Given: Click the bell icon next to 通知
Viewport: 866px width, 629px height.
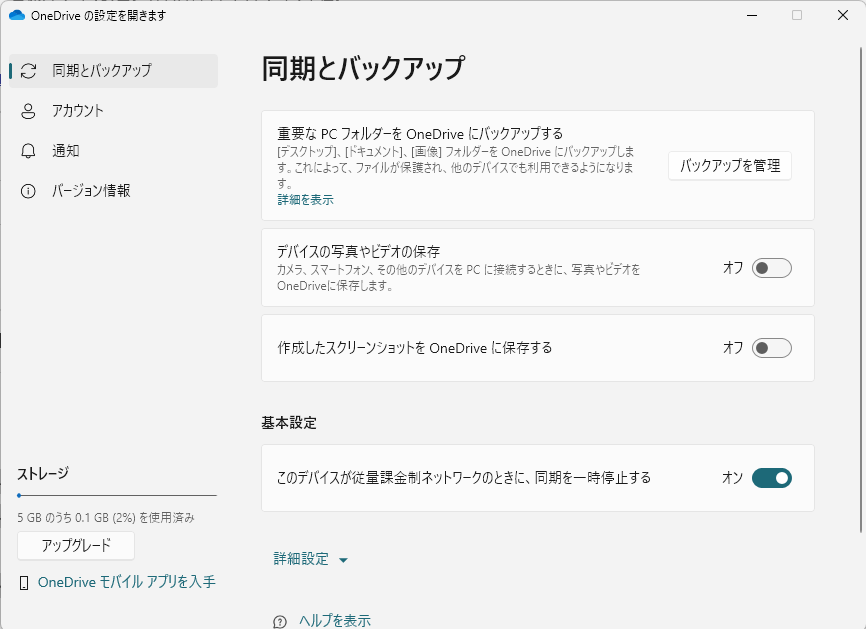Looking at the screenshot, I should (28, 151).
